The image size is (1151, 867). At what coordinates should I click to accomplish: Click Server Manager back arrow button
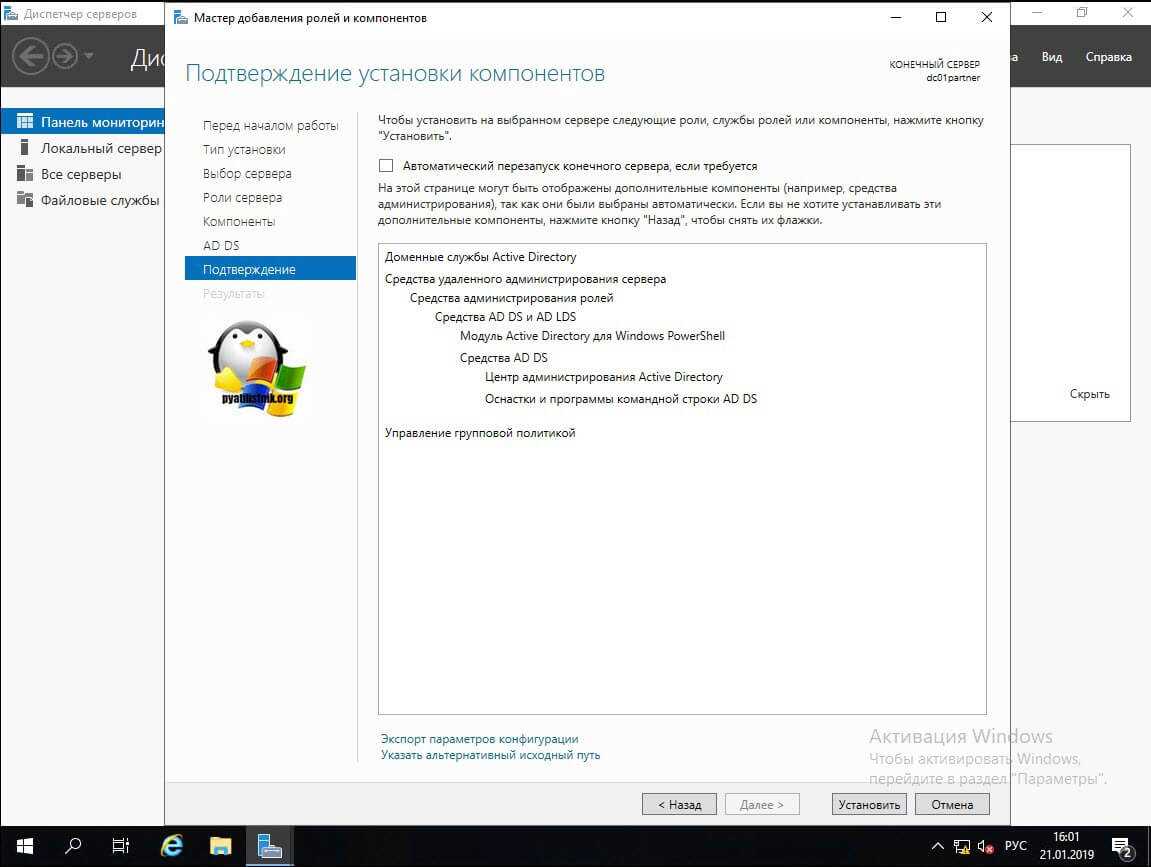tap(31, 56)
